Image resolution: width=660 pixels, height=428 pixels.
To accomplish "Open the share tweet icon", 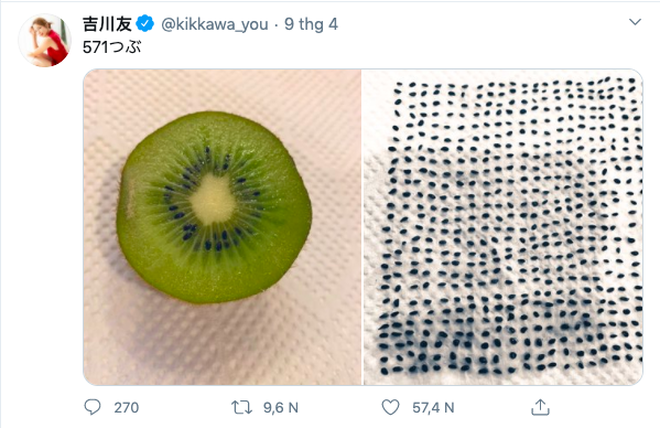I will [x=540, y=407].
